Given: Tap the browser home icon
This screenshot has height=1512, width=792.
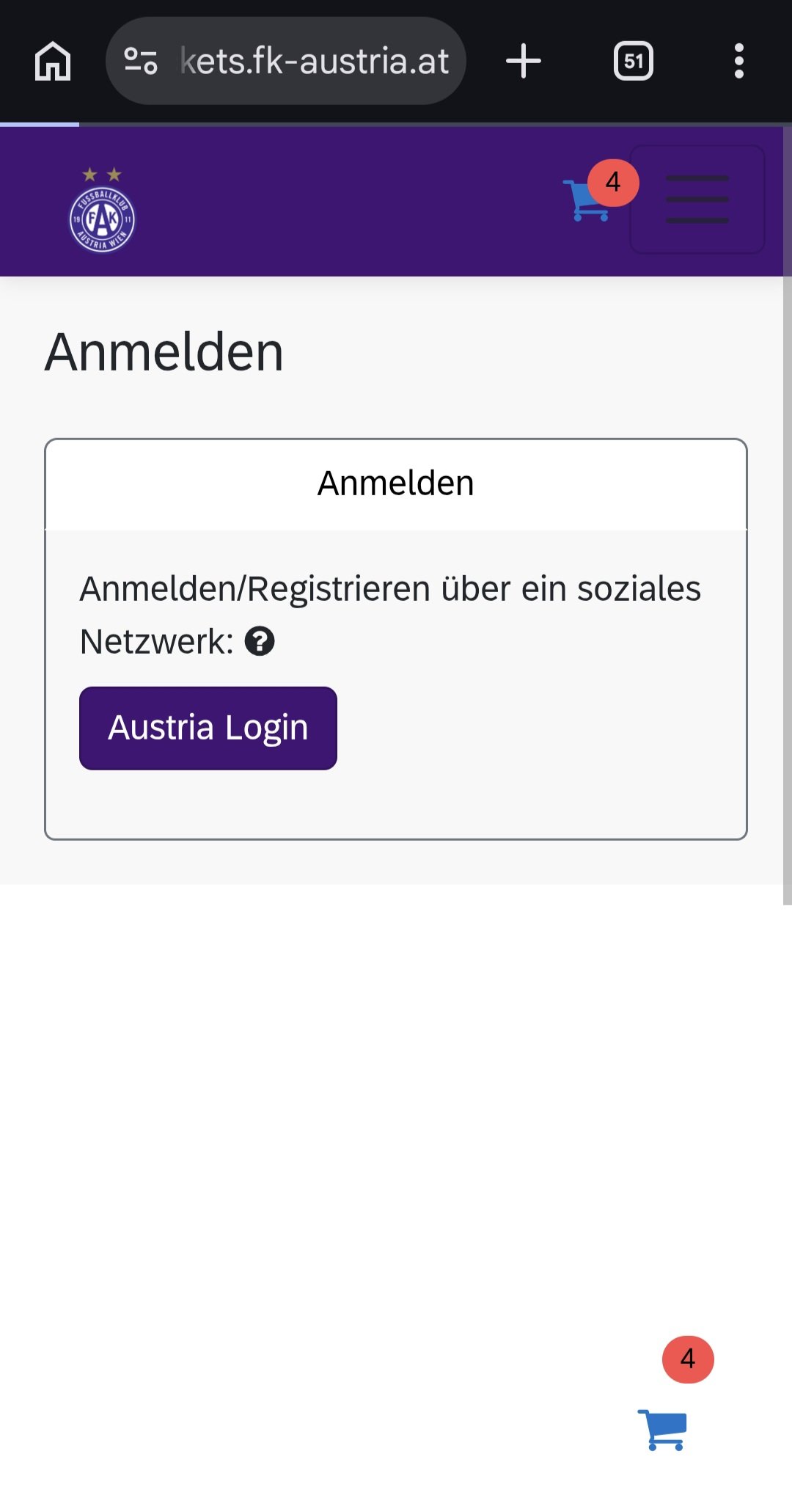Looking at the screenshot, I should [53, 61].
